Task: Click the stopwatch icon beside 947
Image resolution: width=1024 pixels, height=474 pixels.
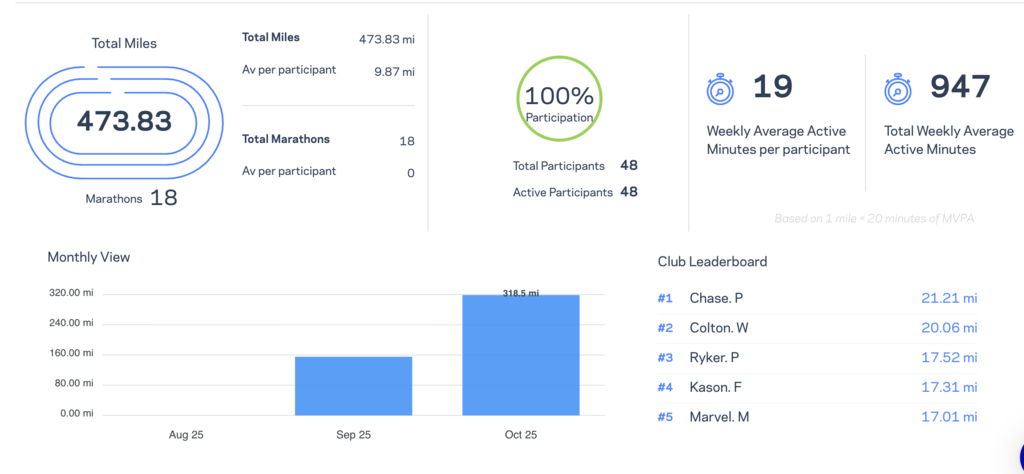Action: click(x=898, y=90)
